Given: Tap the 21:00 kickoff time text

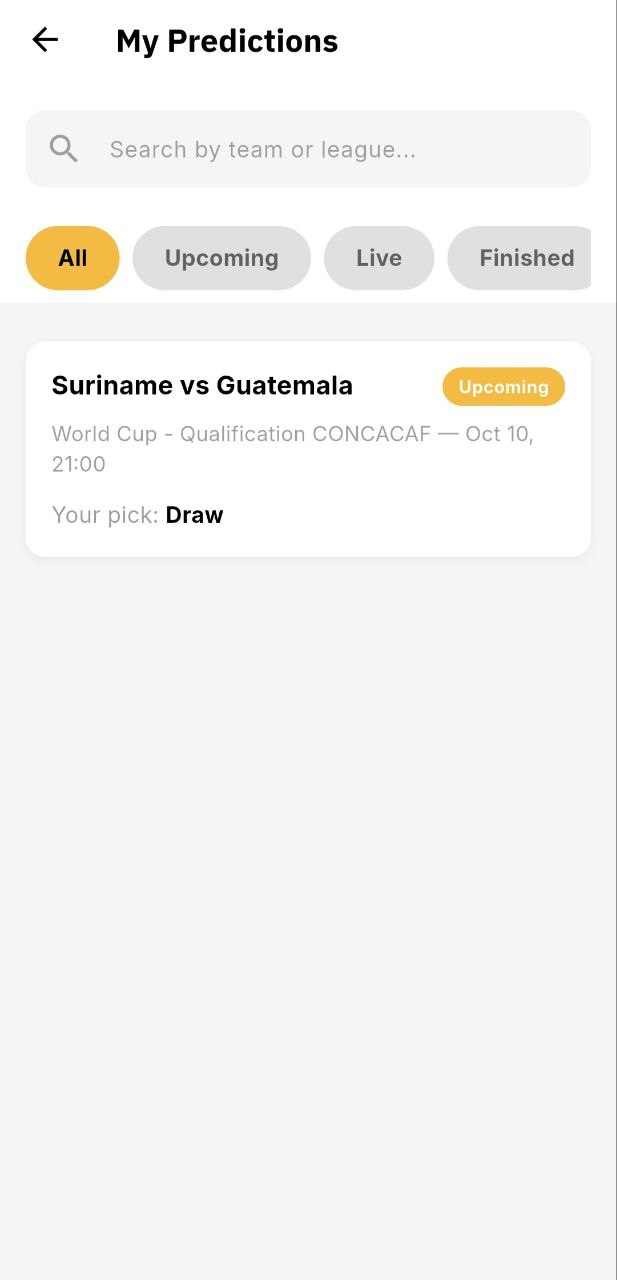Looking at the screenshot, I should [x=78, y=464].
